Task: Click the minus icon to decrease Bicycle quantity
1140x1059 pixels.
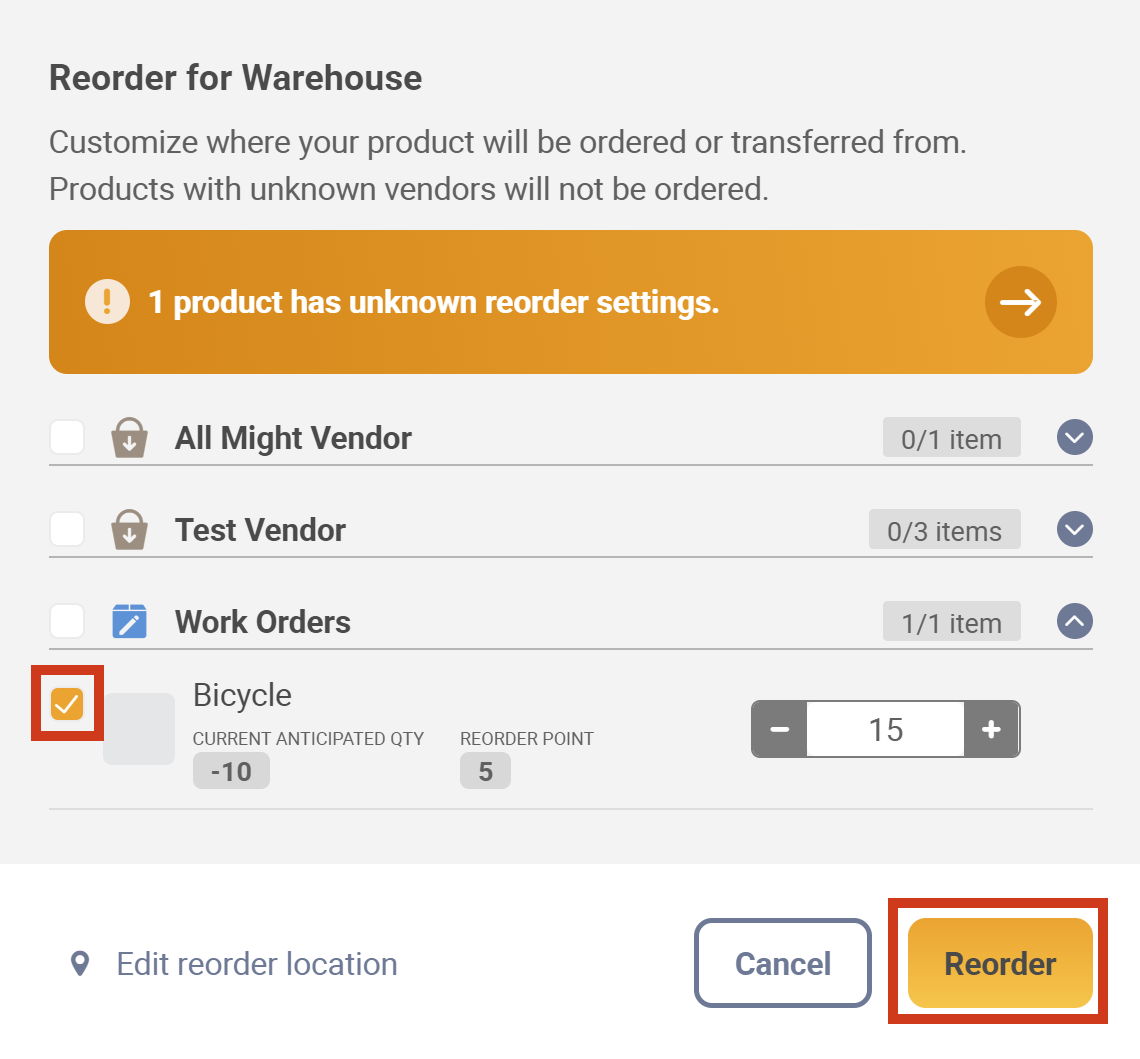Action: click(778, 729)
